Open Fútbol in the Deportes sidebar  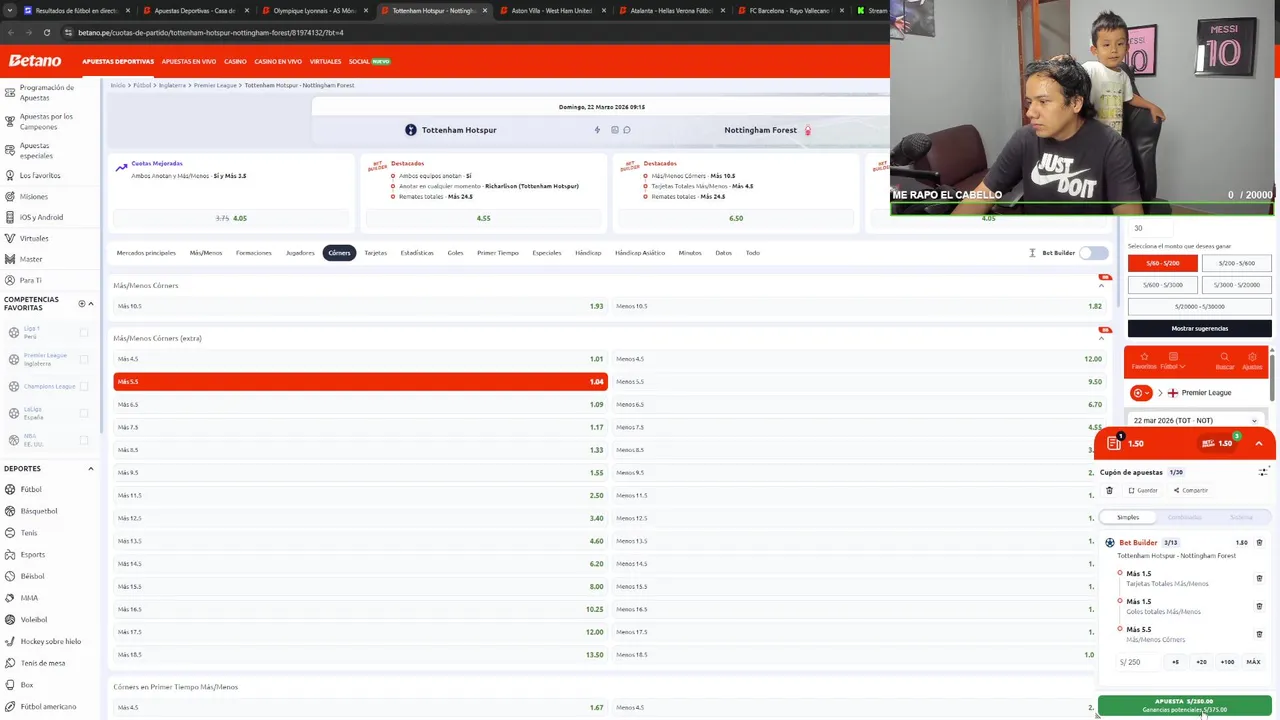(x=31, y=489)
